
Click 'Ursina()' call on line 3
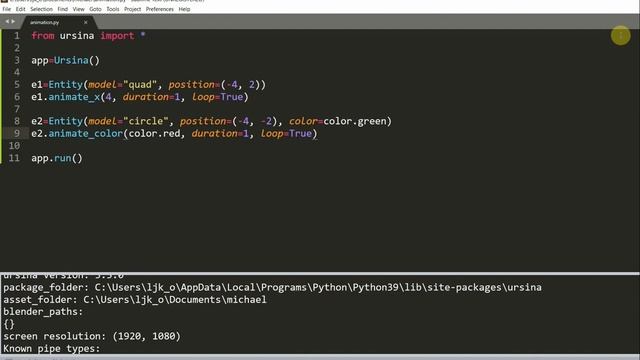77,60
